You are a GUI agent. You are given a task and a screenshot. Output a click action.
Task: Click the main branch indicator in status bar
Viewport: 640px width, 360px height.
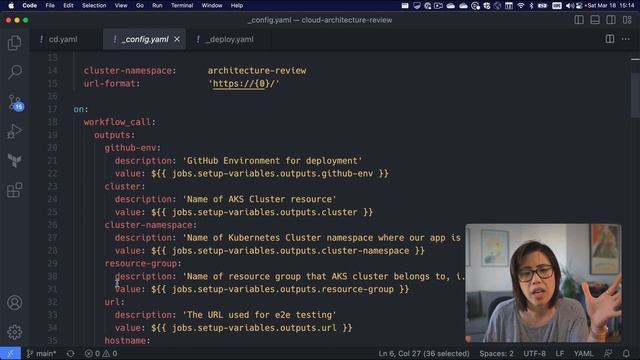[41, 353]
